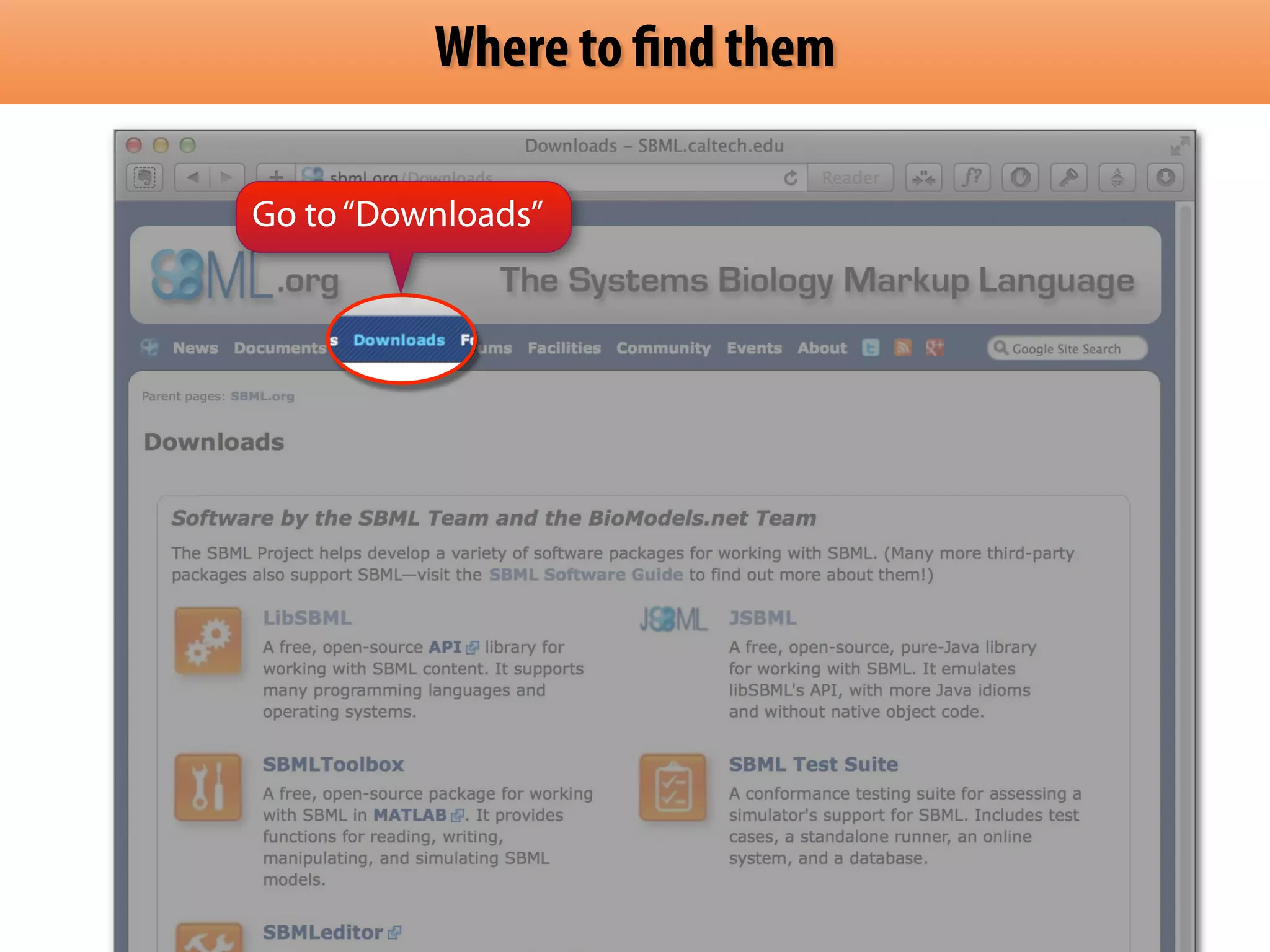Image resolution: width=1270 pixels, height=952 pixels.
Task: Click the LibSBML gears icon
Action: 208,641
